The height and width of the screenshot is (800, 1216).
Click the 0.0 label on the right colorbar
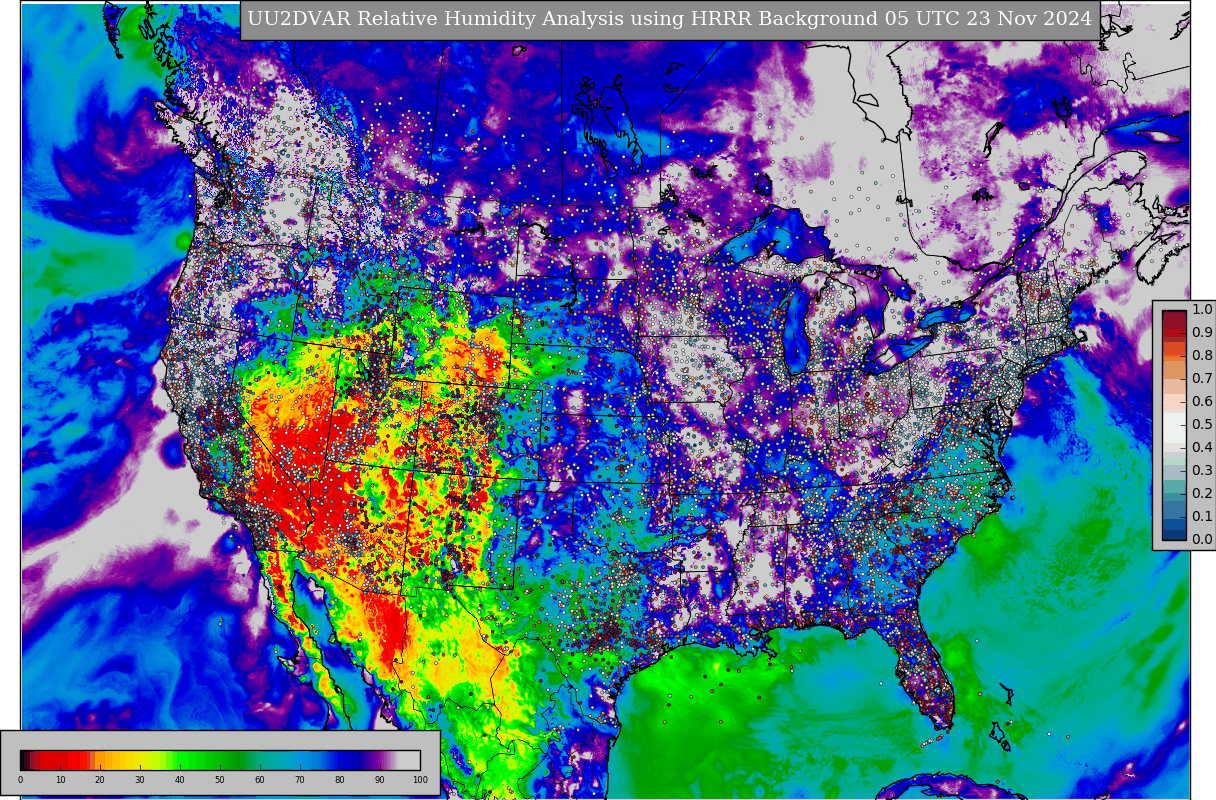[x=1202, y=540]
